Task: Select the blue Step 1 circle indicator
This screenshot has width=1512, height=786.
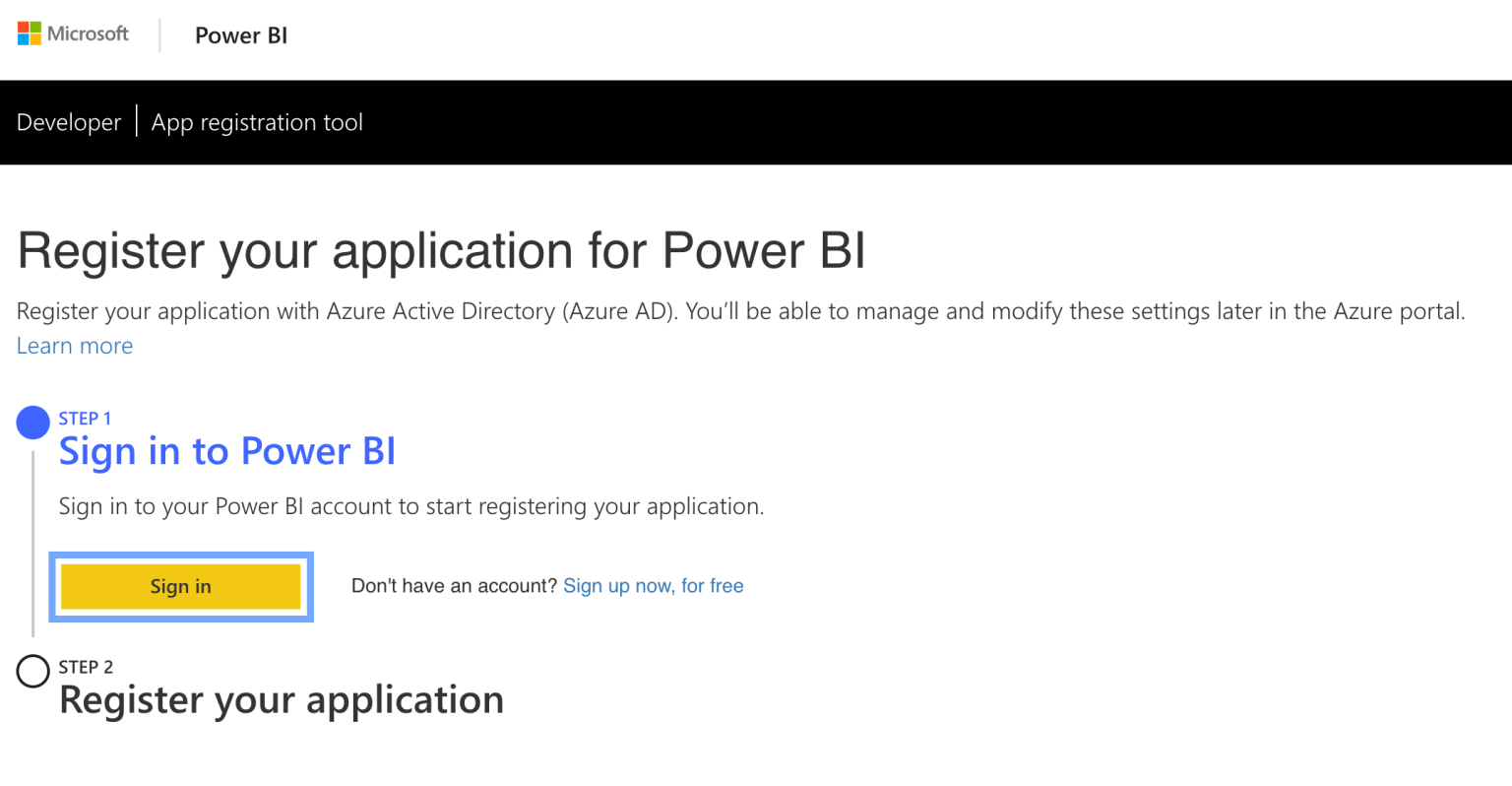Action: [32, 422]
